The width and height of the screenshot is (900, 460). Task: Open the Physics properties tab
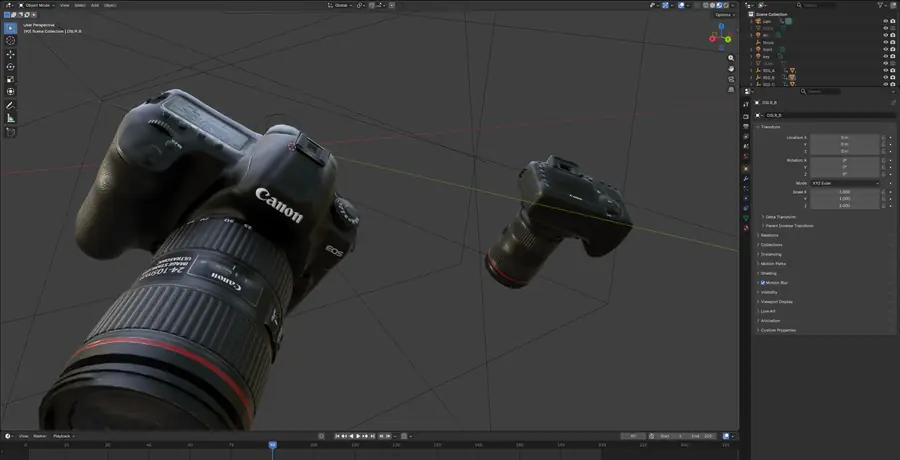pos(746,198)
